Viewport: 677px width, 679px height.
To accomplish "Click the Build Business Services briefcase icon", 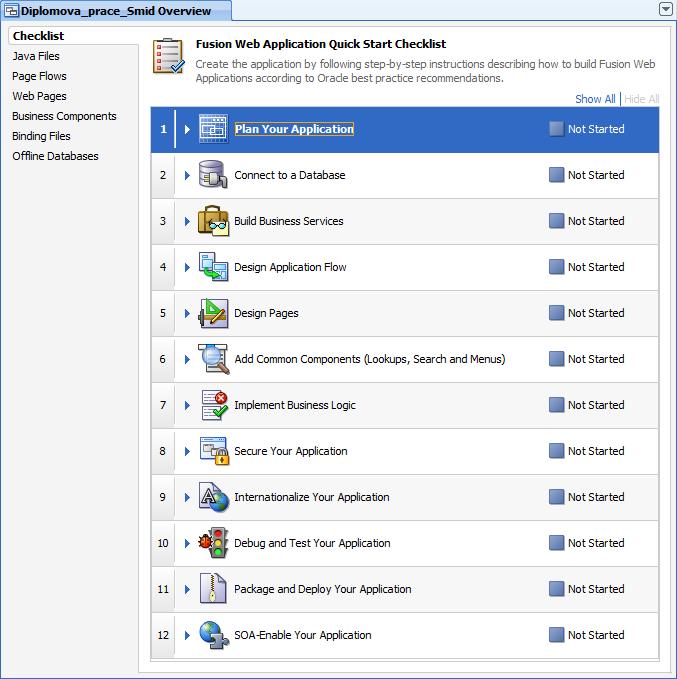I will click(214, 221).
